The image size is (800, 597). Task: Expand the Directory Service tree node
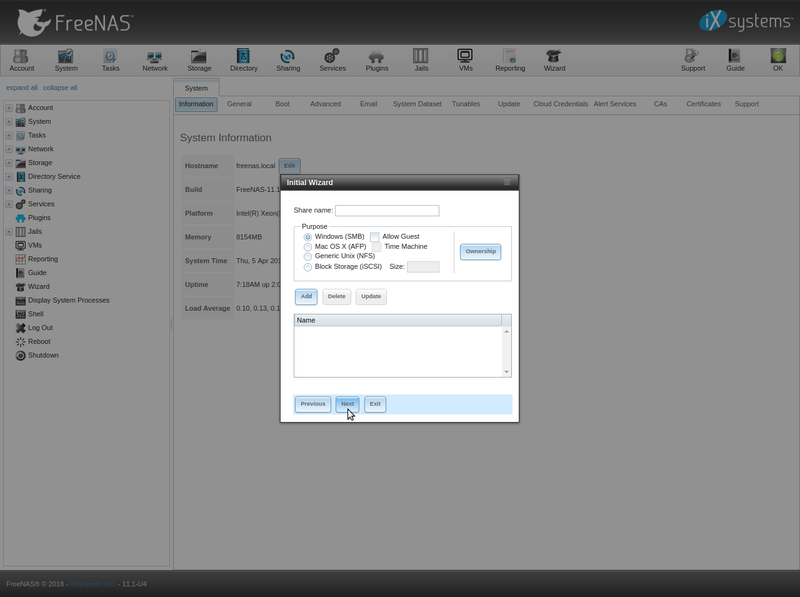[x=9, y=177]
